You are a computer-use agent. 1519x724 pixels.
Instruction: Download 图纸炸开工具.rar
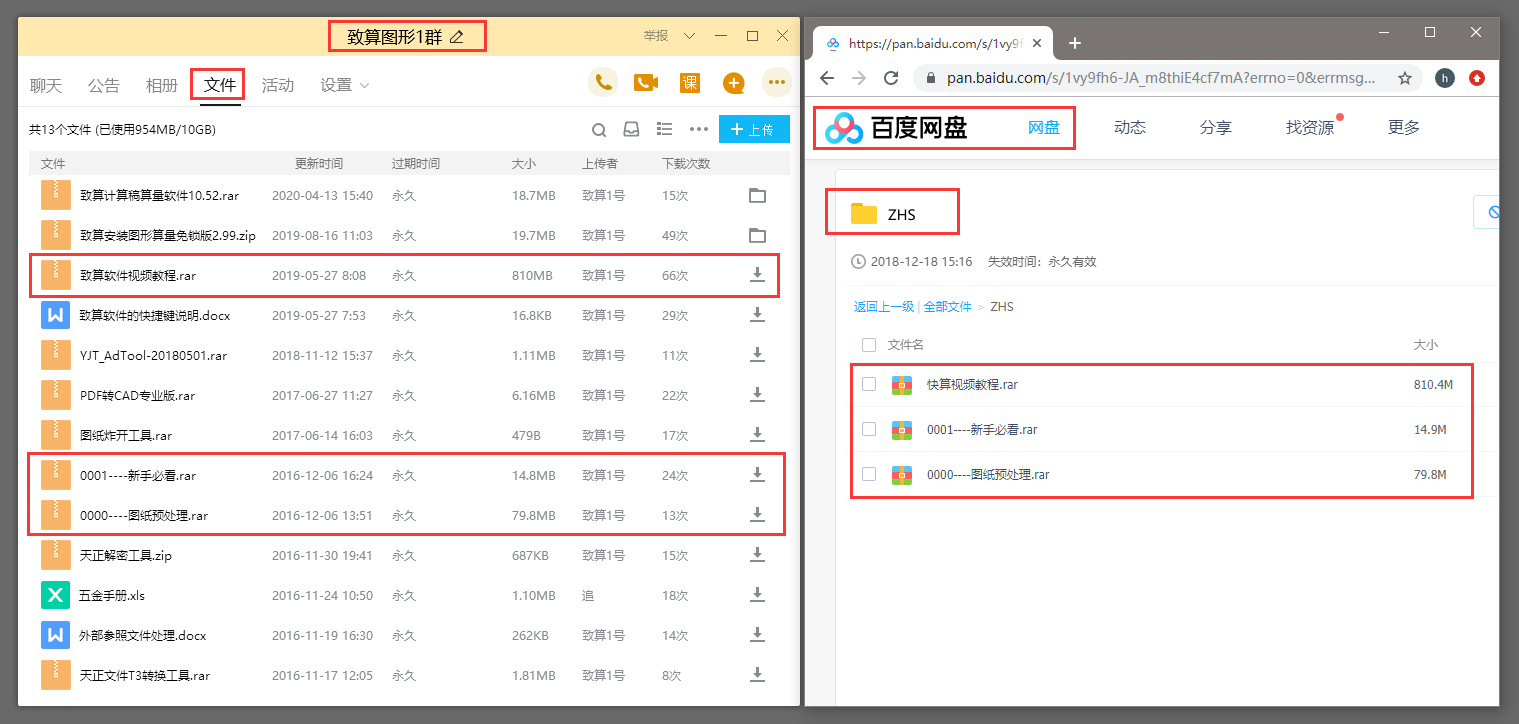tap(757, 435)
